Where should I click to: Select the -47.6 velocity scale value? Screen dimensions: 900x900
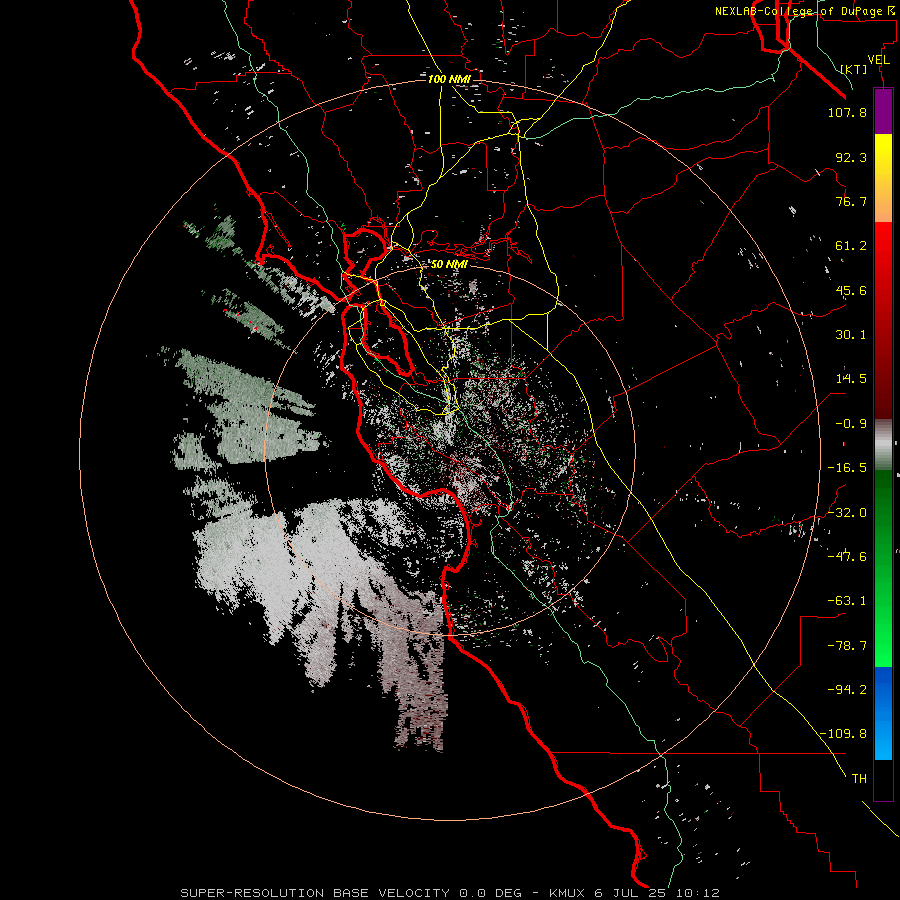[x=847, y=557]
